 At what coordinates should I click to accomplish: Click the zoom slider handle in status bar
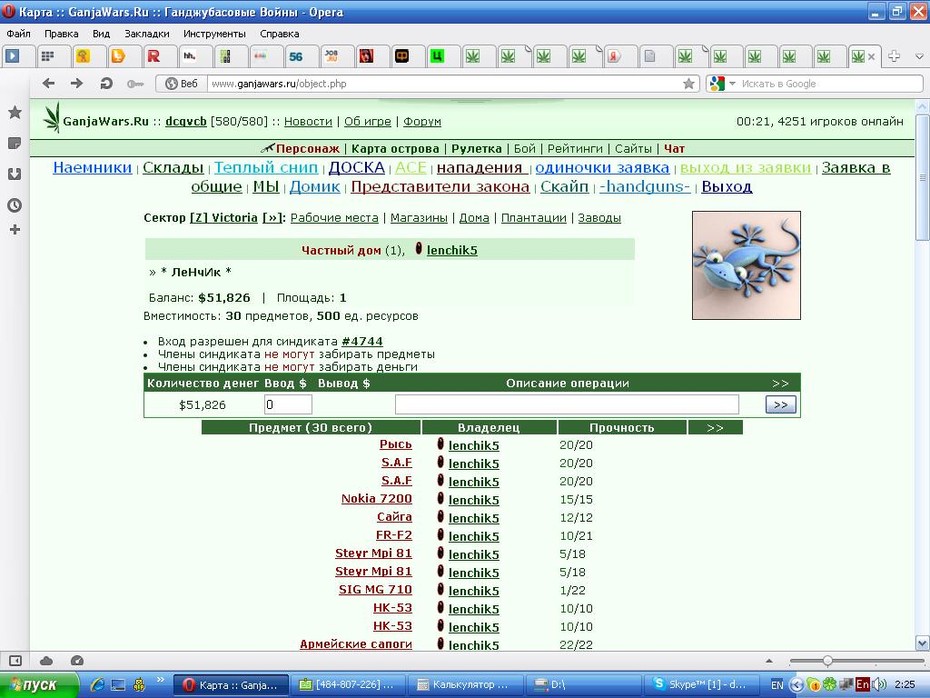coord(827,660)
